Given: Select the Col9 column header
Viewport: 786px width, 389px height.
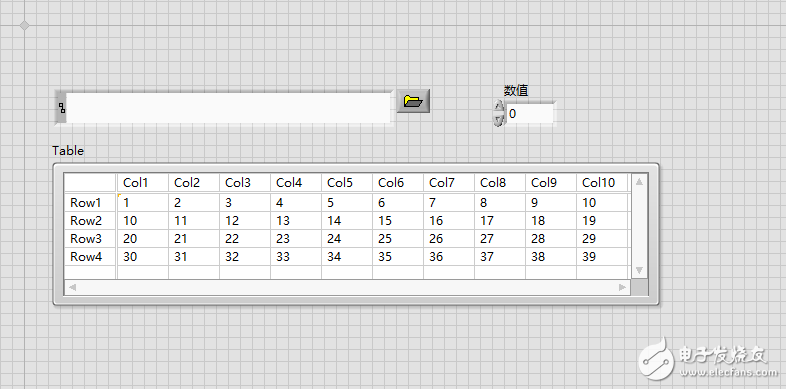Looking at the screenshot, I should point(551,183).
